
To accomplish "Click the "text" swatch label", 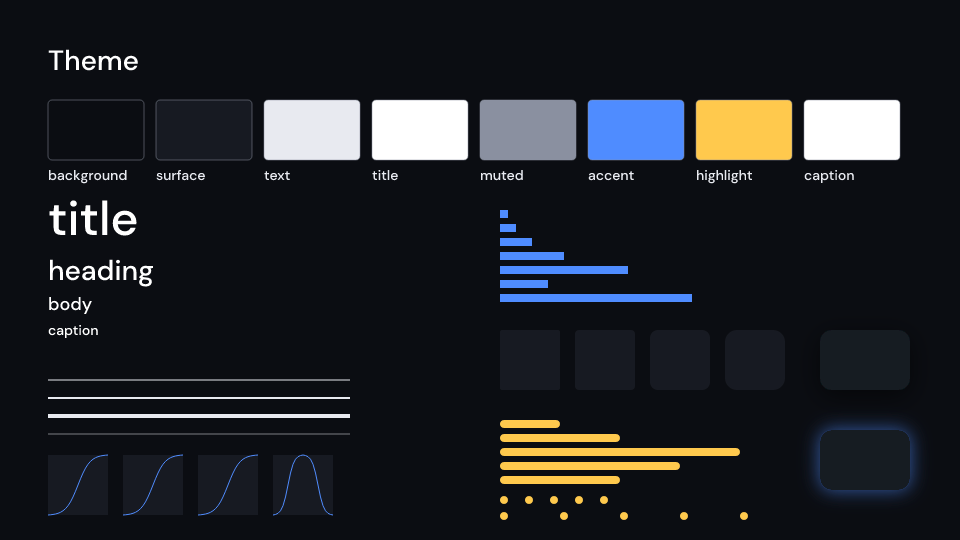I will [277, 176].
